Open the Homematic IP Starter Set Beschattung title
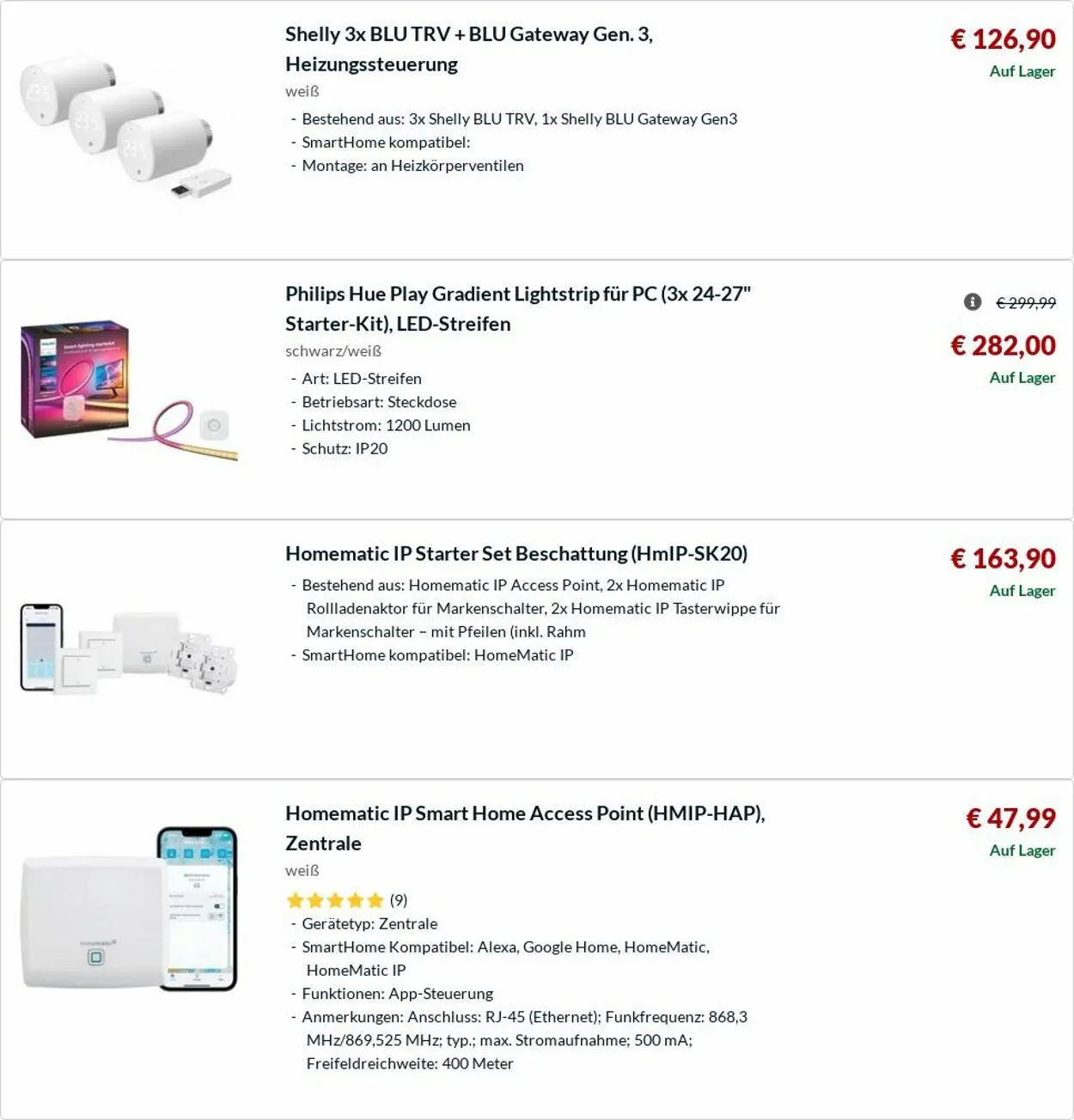Screen dimensions: 1074x1120 [516, 553]
